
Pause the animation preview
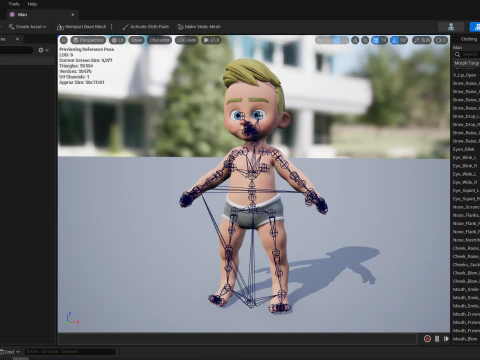(x=437, y=339)
